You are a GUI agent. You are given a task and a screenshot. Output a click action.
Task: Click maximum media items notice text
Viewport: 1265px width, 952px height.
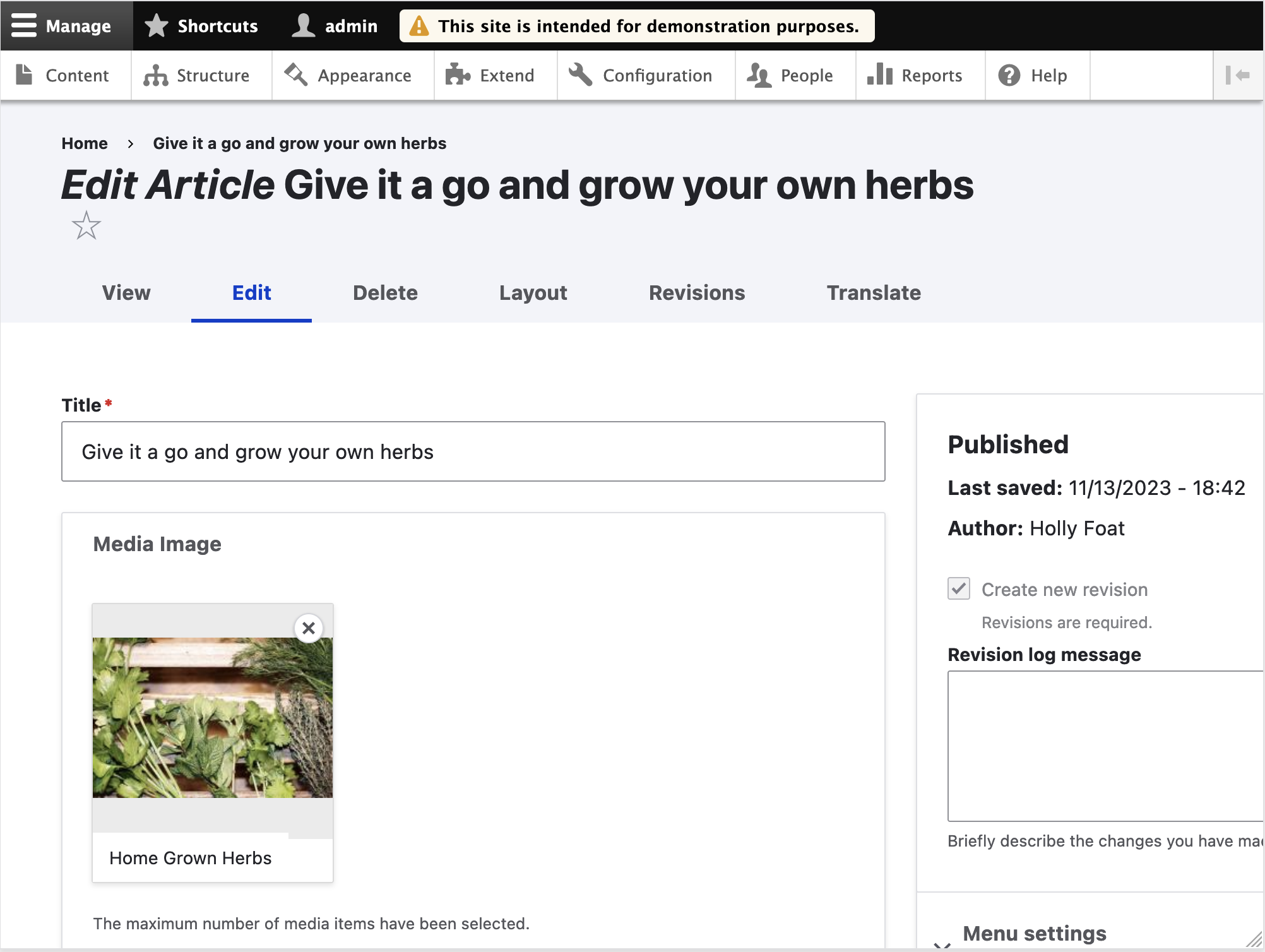click(311, 924)
